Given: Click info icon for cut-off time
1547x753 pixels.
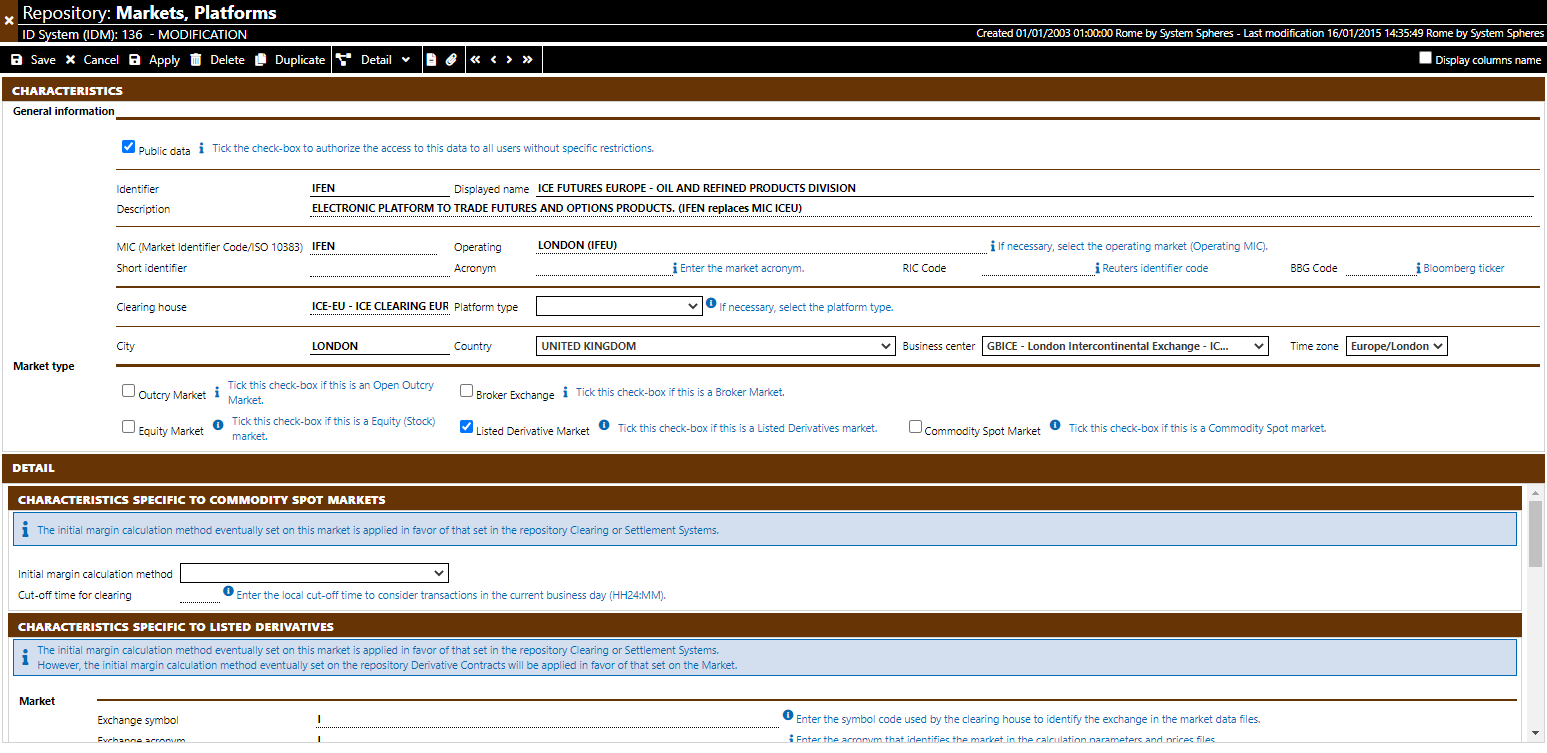Looking at the screenshot, I should [228, 592].
